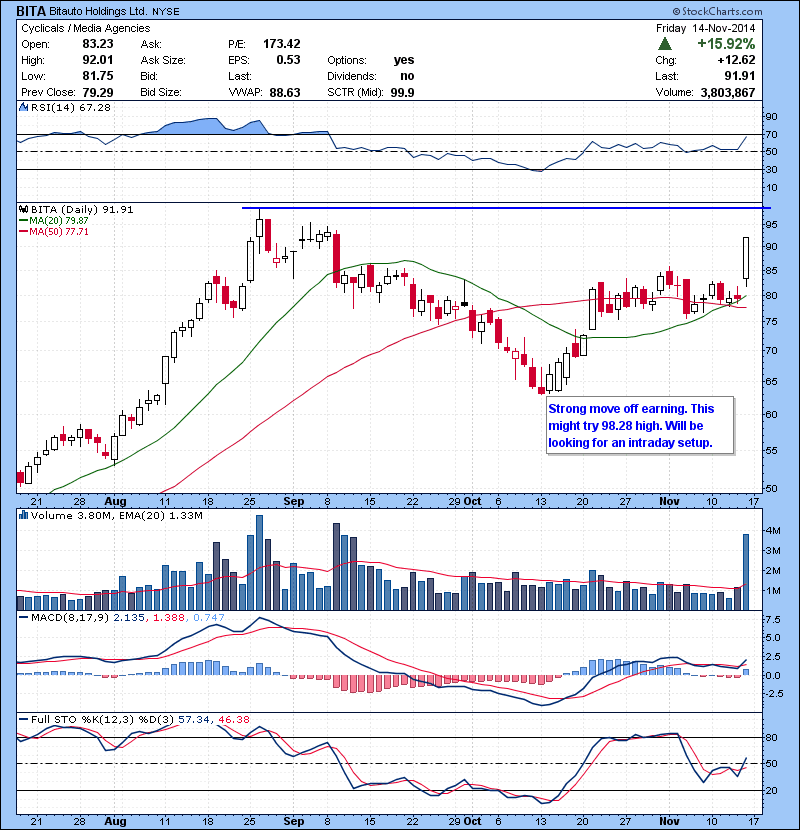Image resolution: width=800 pixels, height=830 pixels.
Task: Click the Open value 83.23
Action: coord(98,44)
